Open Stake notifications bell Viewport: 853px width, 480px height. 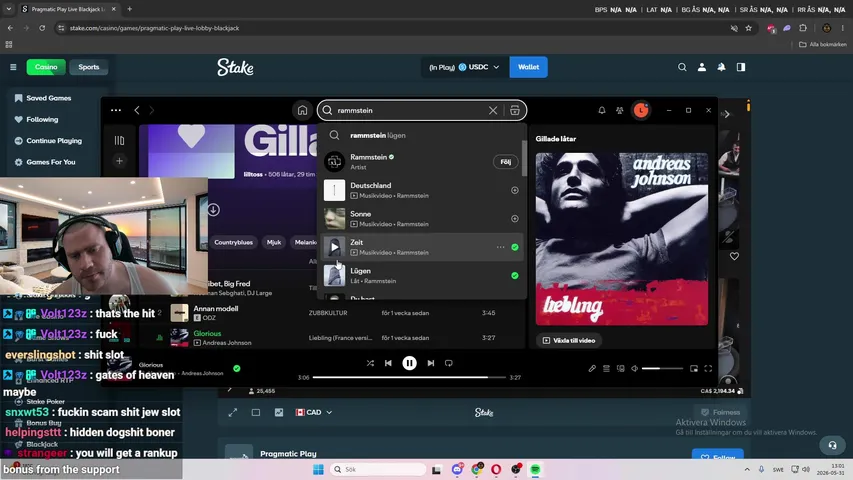pos(721,67)
